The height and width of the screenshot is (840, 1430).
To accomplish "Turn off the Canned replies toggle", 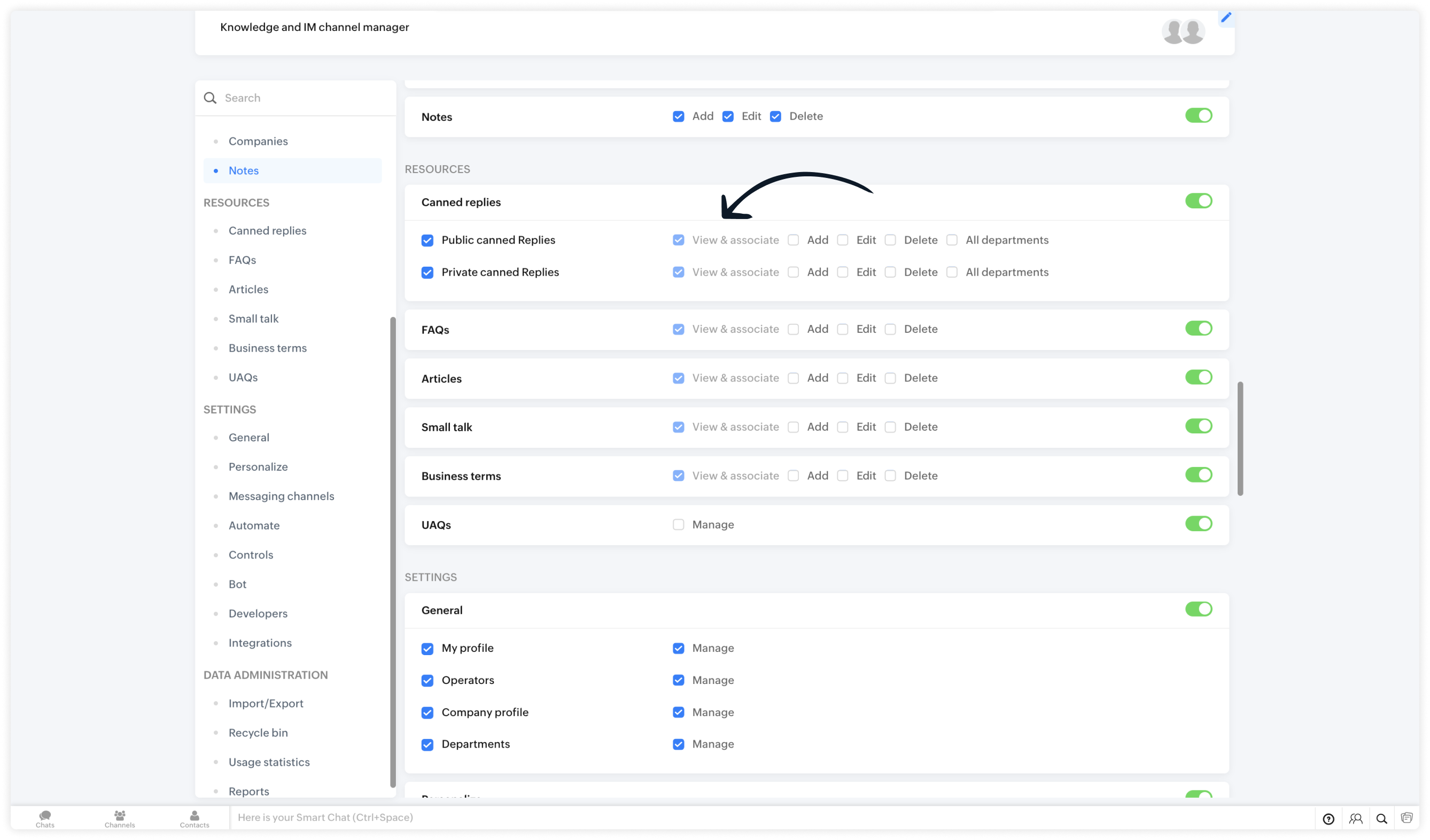I will click(1199, 201).
